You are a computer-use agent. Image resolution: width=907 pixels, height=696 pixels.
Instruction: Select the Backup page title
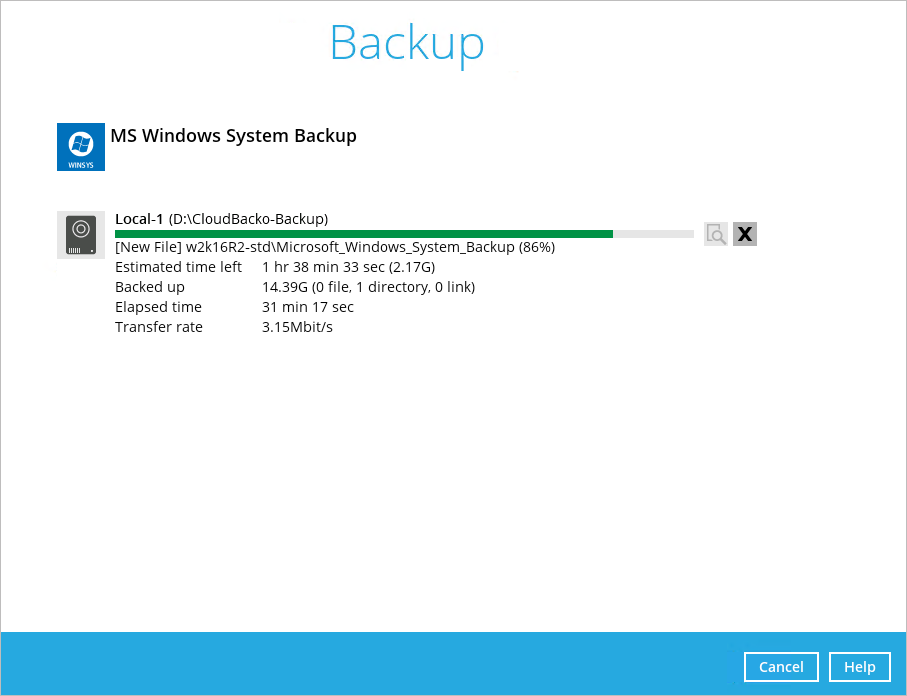[x=406, y=43]
